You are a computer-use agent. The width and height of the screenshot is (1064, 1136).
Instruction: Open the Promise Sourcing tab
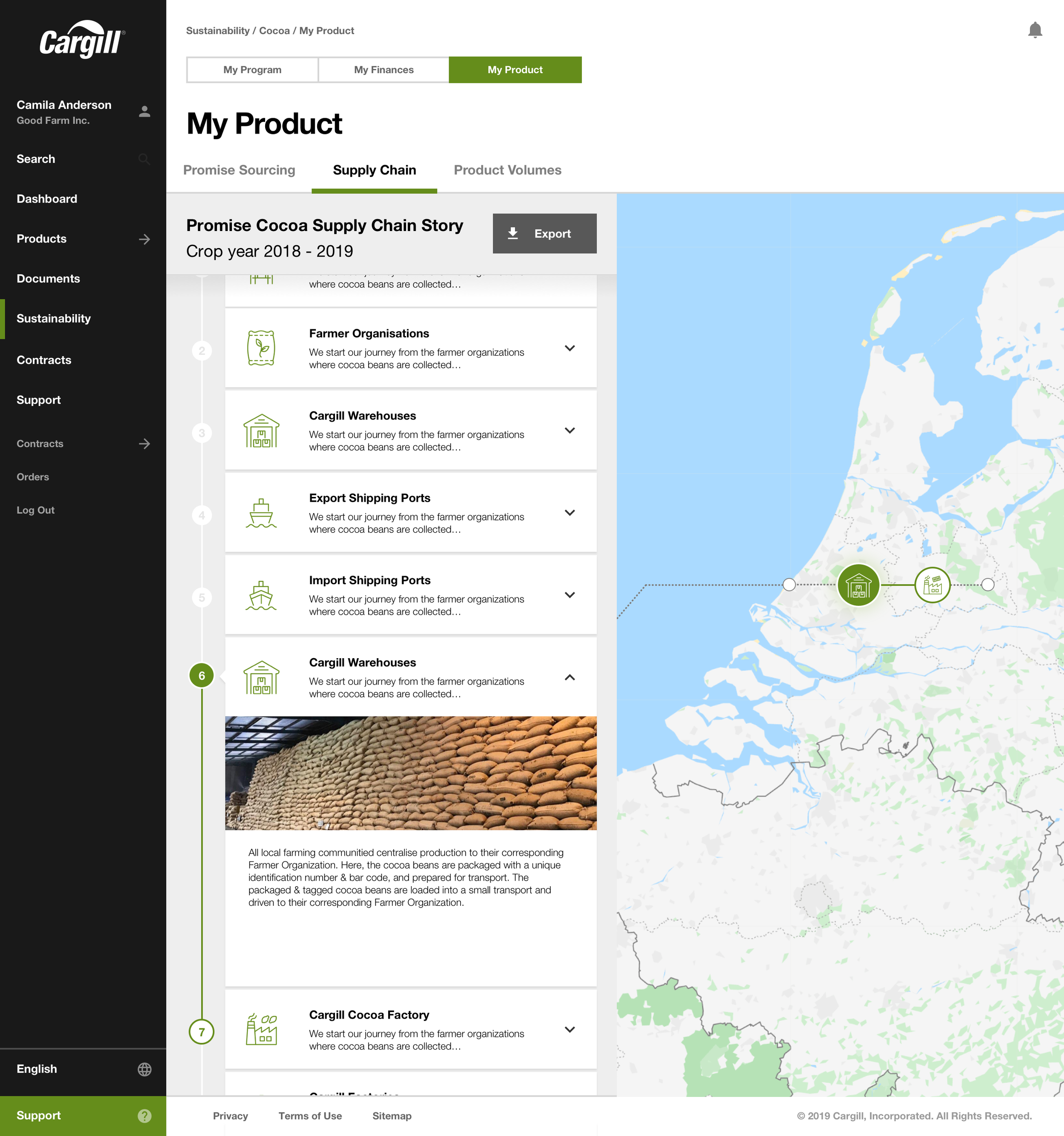[239, 170]
